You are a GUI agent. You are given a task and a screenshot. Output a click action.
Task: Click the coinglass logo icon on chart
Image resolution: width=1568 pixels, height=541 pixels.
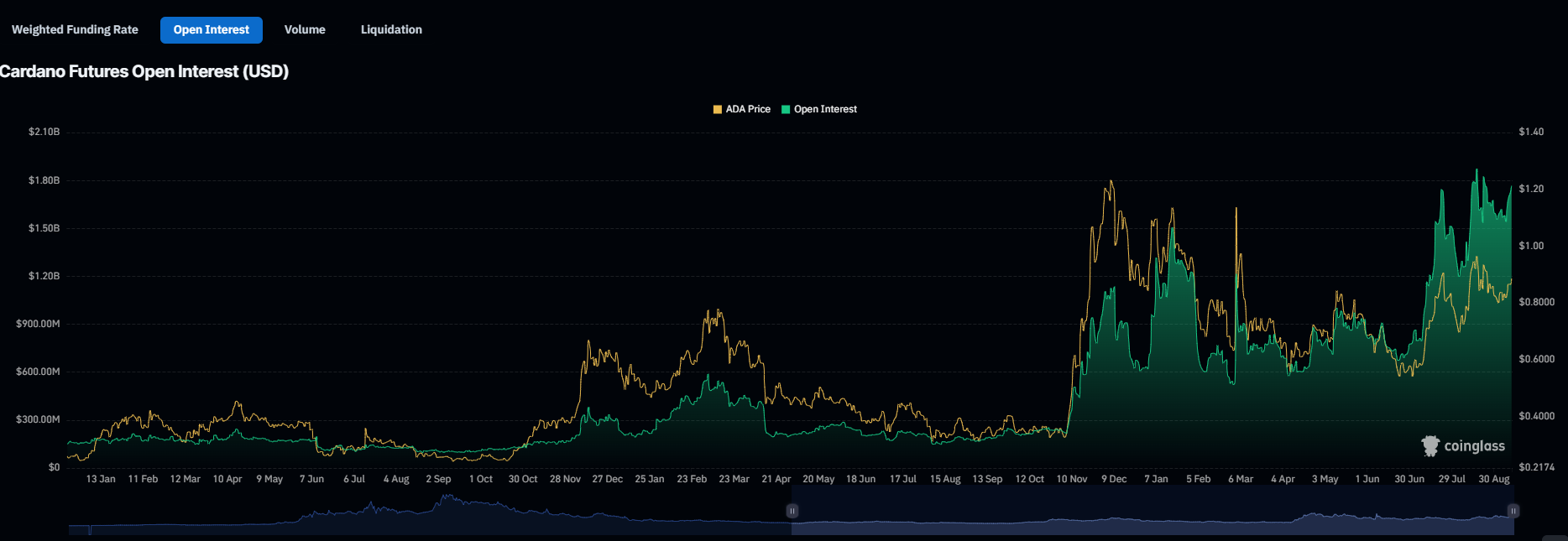(x=1429, y=446)
